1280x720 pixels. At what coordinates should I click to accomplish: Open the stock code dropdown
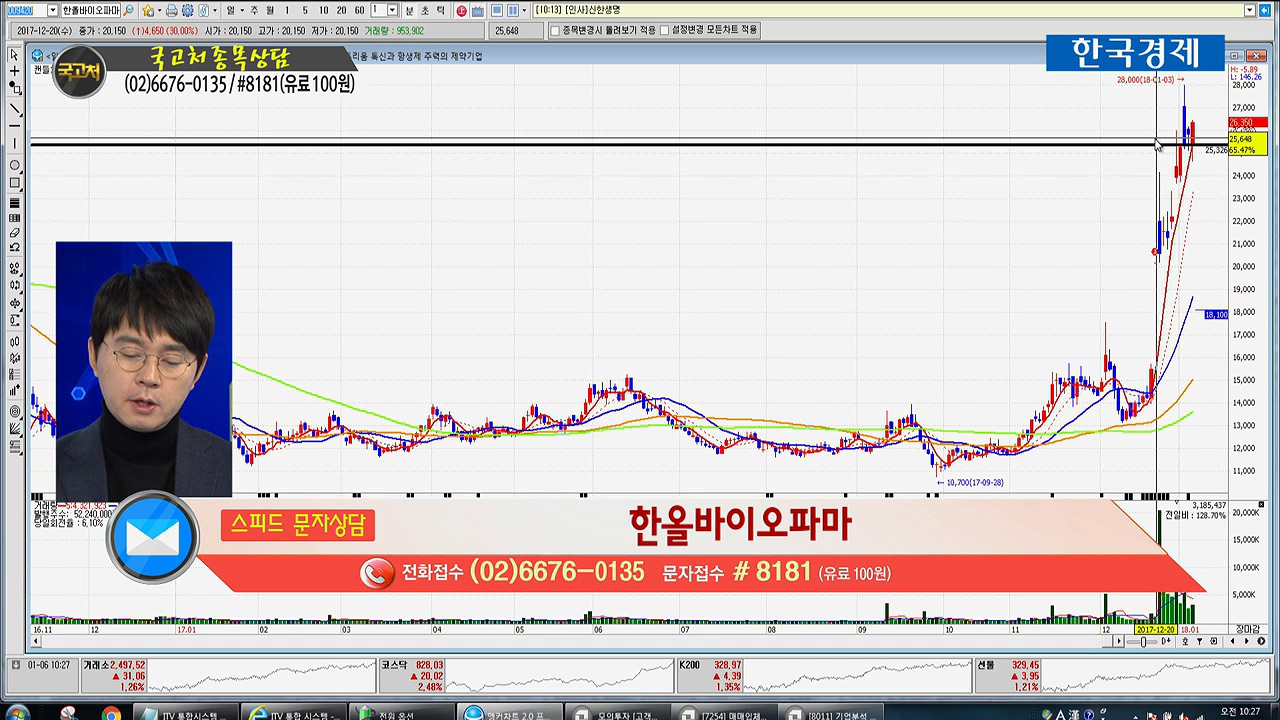[x=52, y=11]
